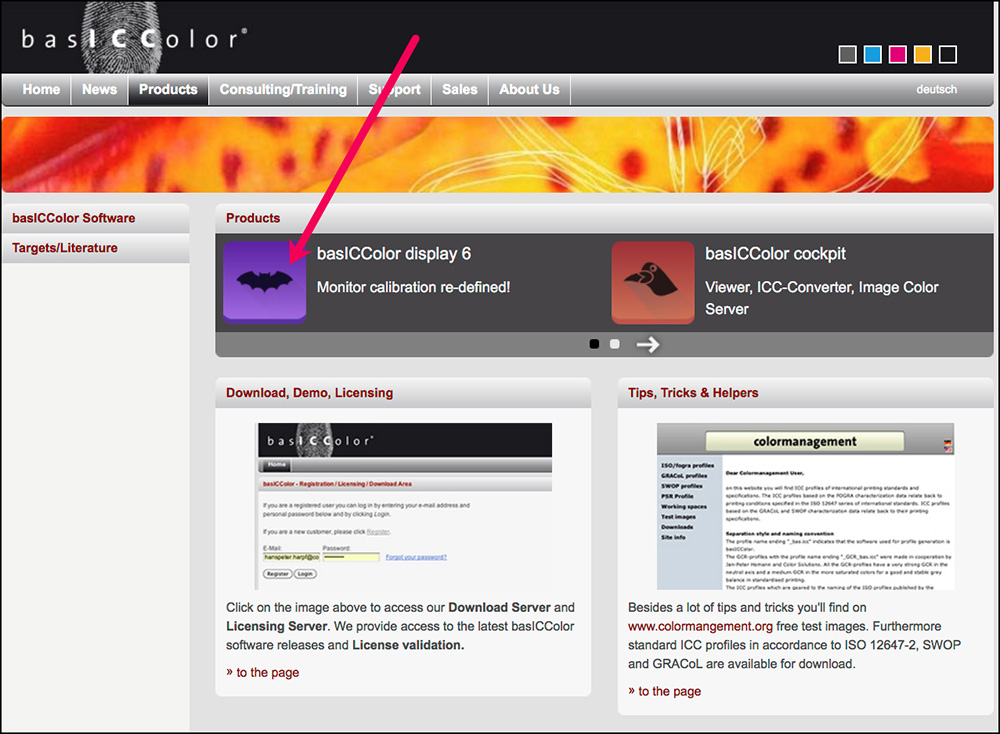Open the Products menu item

click(x=168, y=89)
